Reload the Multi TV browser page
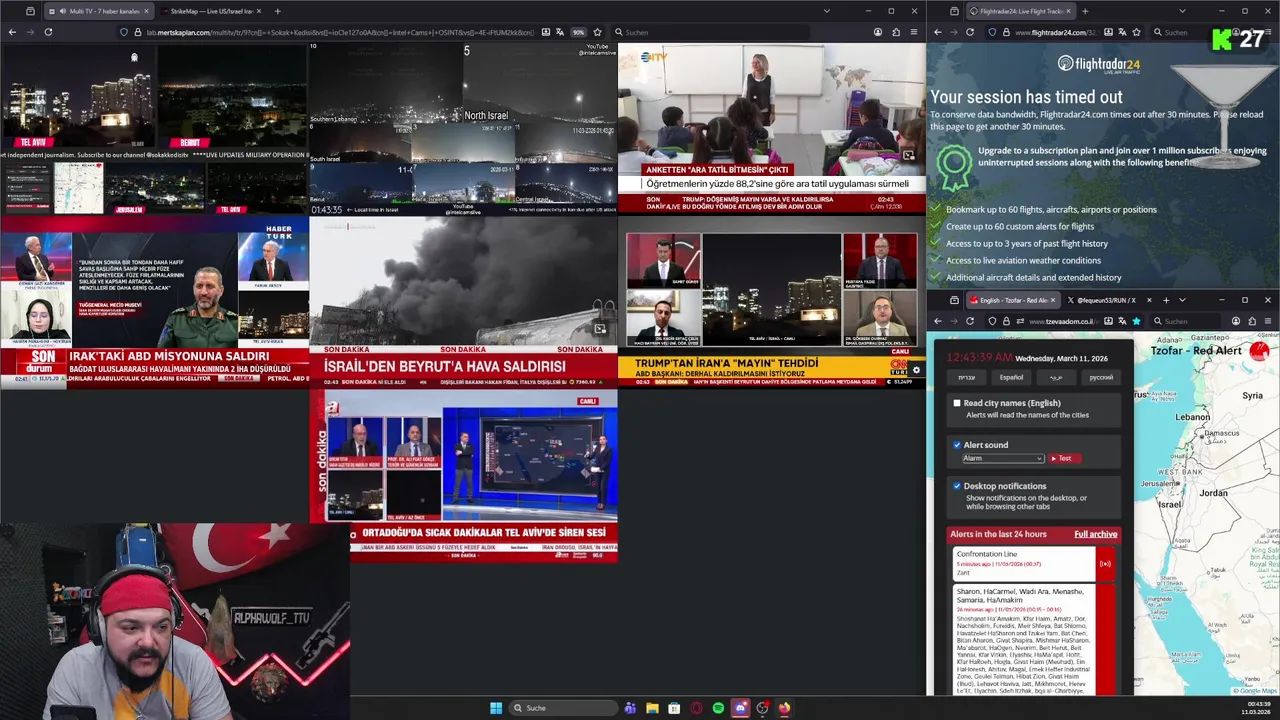 pyautogui.click(x=48, y=32)
